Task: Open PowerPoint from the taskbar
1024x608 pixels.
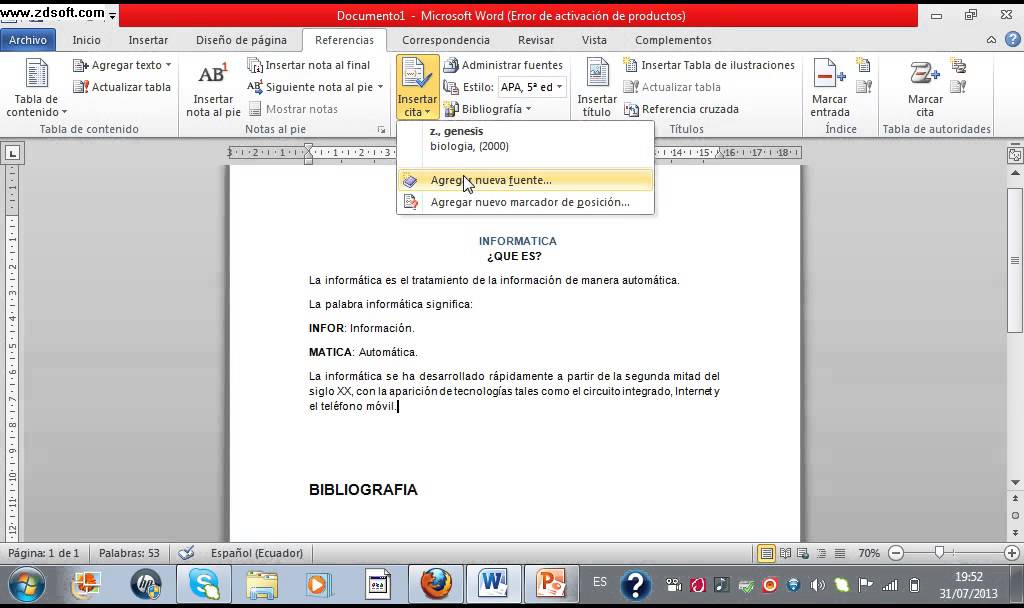Action: pyautogui.click(x=551, y=584)
